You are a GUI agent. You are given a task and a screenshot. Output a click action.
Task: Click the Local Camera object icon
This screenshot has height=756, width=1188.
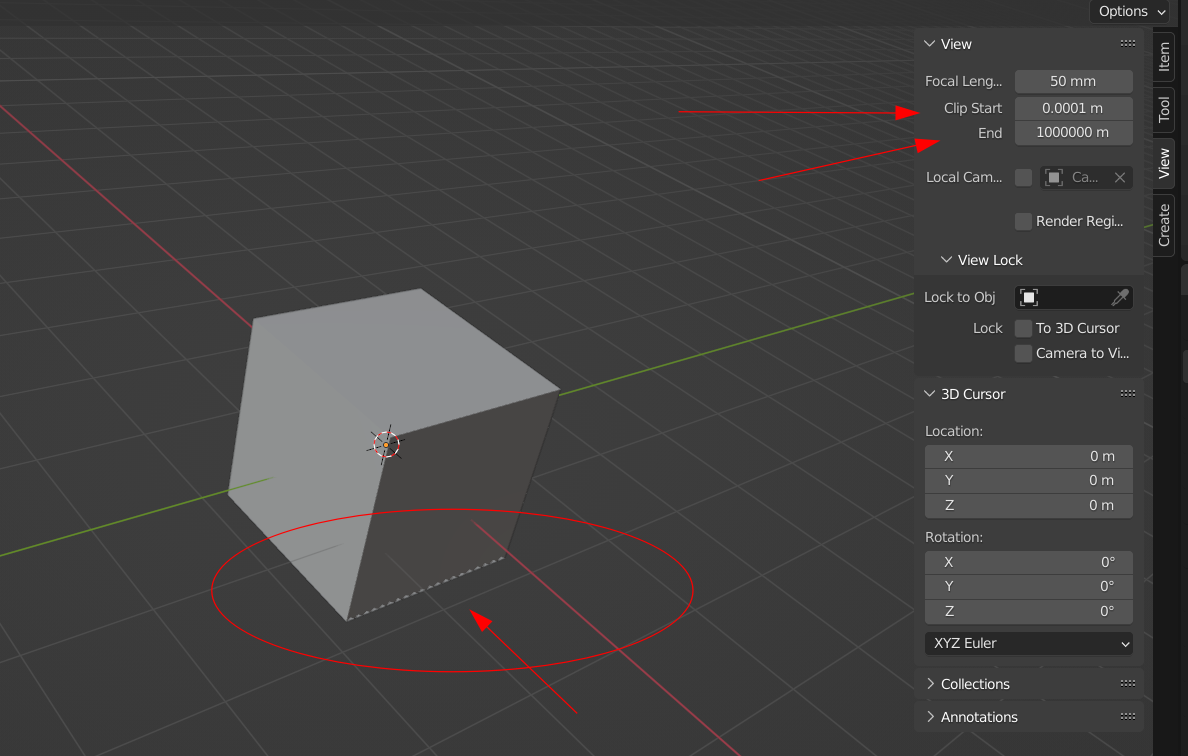click(1053, 177)
